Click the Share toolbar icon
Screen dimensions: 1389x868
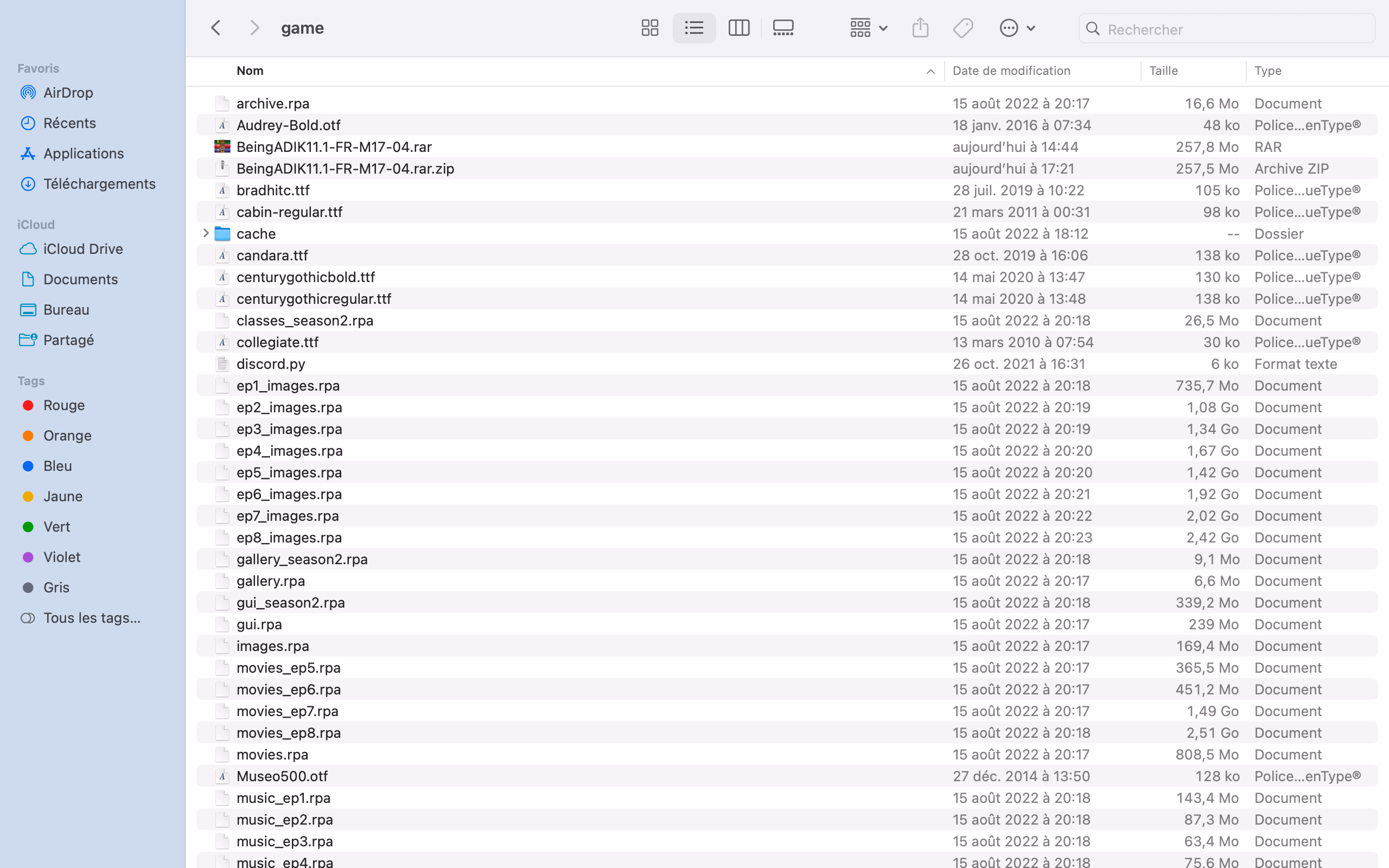click(x=920, y=28)
